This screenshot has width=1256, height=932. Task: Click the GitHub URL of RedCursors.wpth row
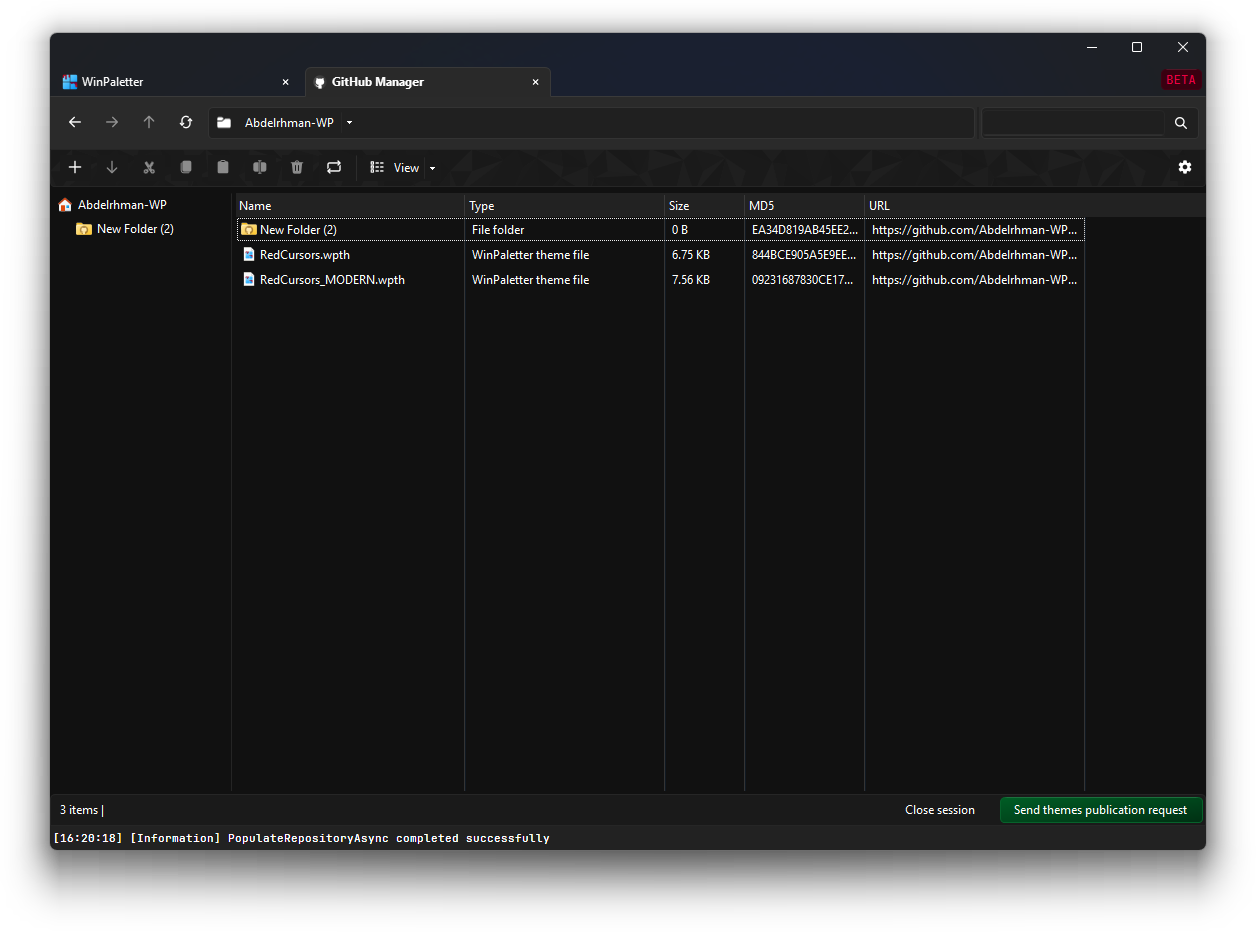974,255
